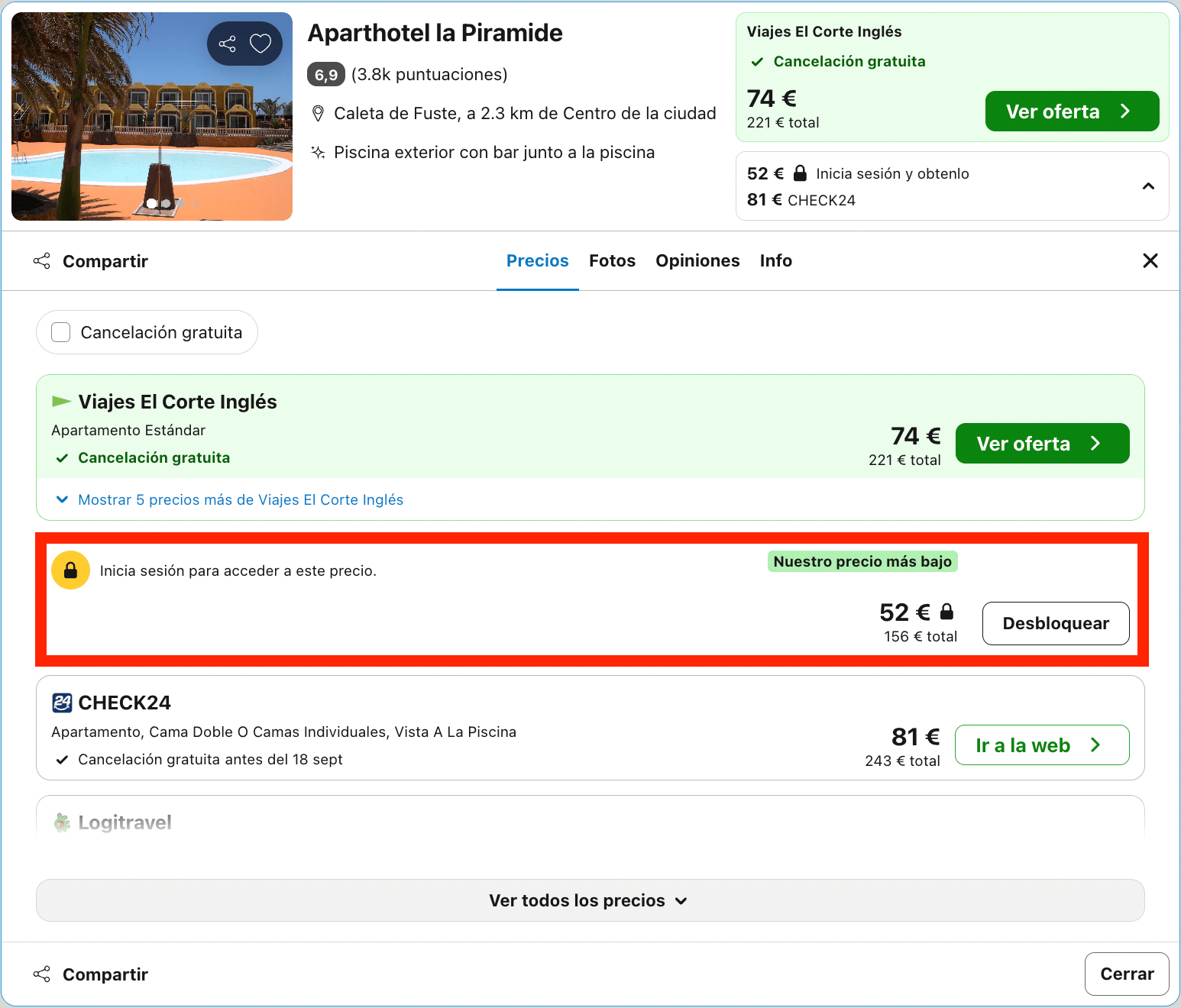Screen dimensions: 1181x1008
Task: Click the Logitravel provider name
Action: tap(125, 822)
